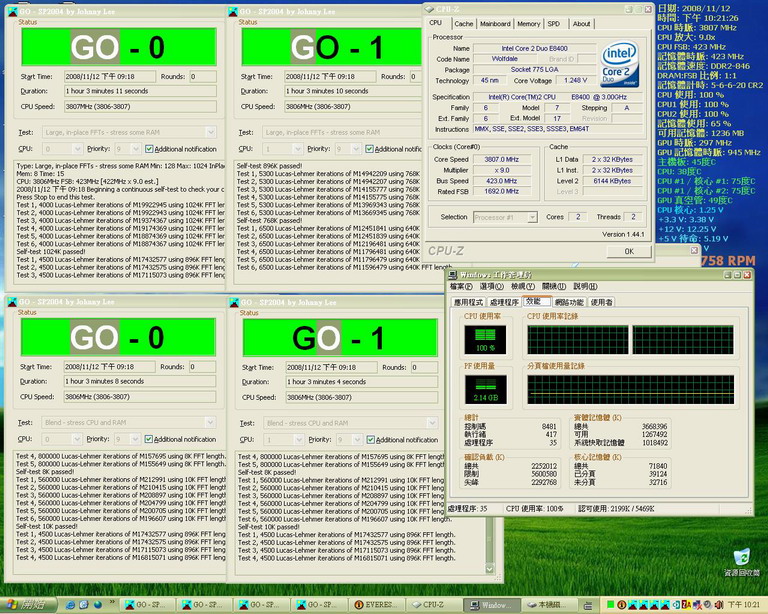
Task: Click the green CPU usage tray icon
Action: click(610, 605)
